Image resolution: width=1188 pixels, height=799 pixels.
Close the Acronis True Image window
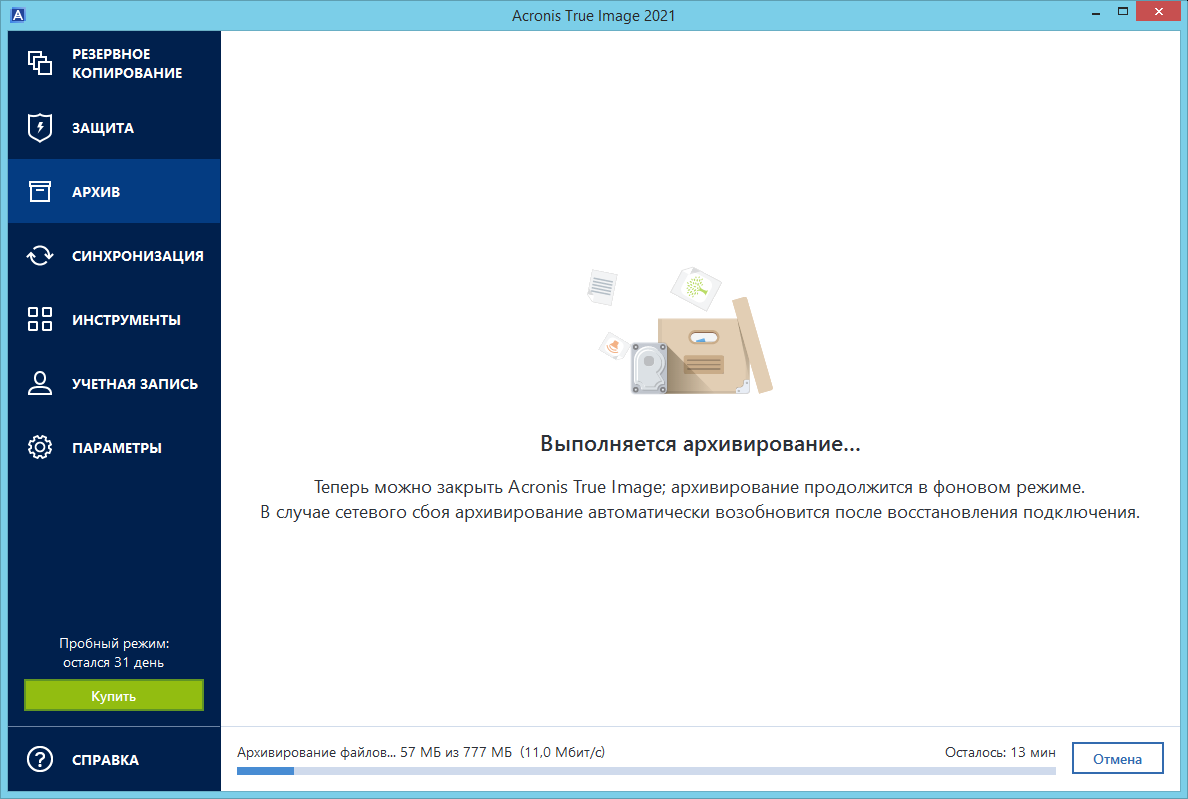pyautogui.click(x=1158, y=11)
